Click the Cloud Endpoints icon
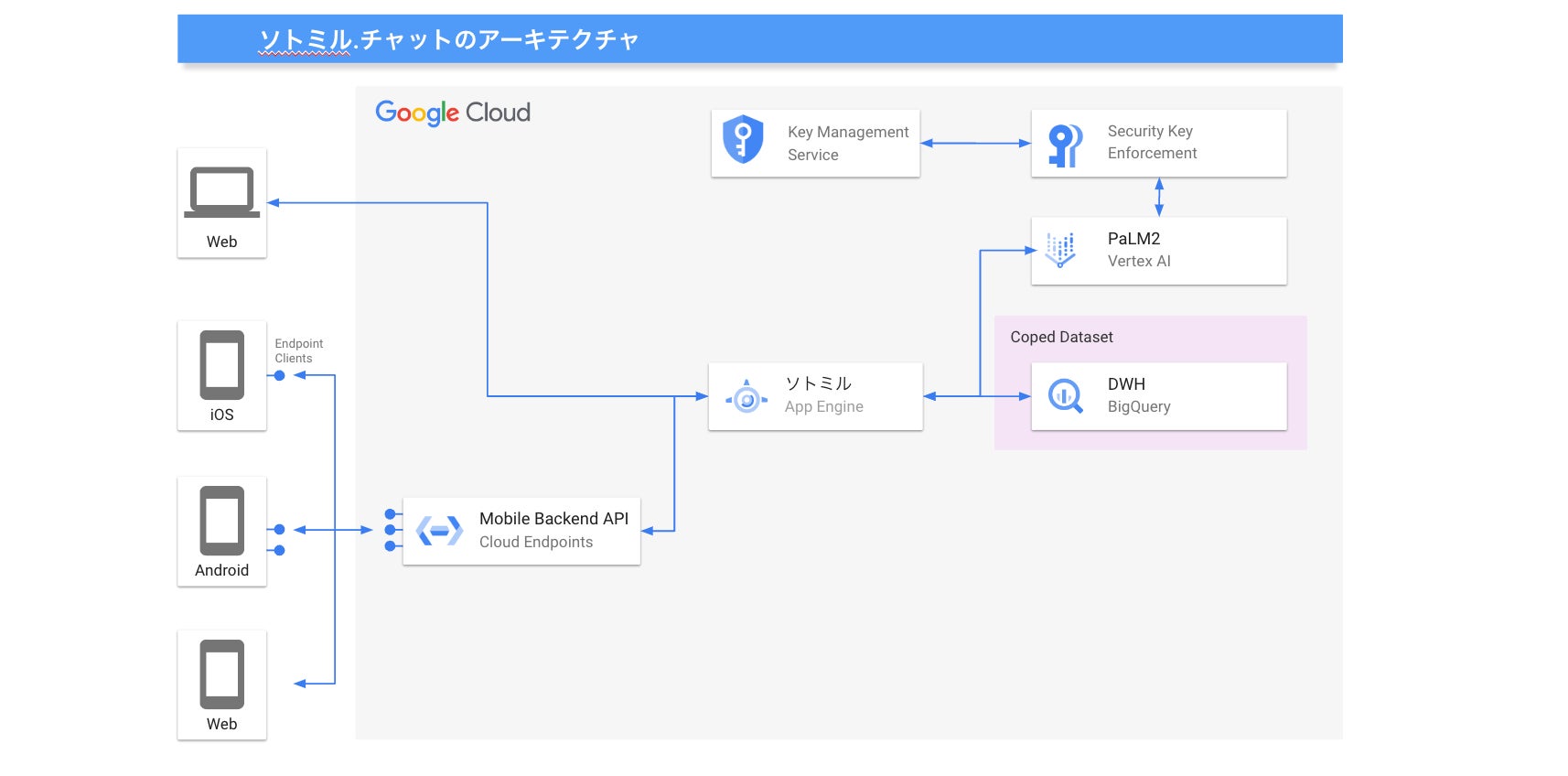The height and width of the screenshot is (776, 1568). coord(439,531)
